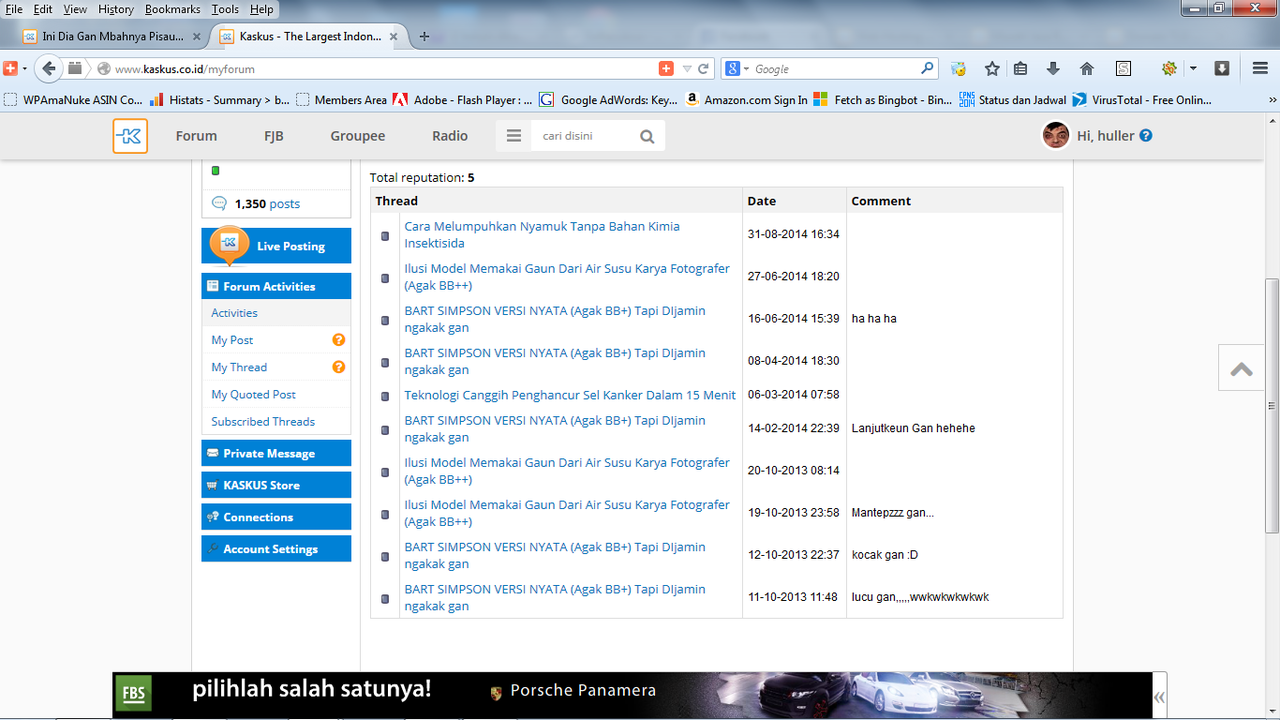Click the question mark beside My Post
Image resolution: width=1280 pixels, height=720 pixels.
point(338,340)
